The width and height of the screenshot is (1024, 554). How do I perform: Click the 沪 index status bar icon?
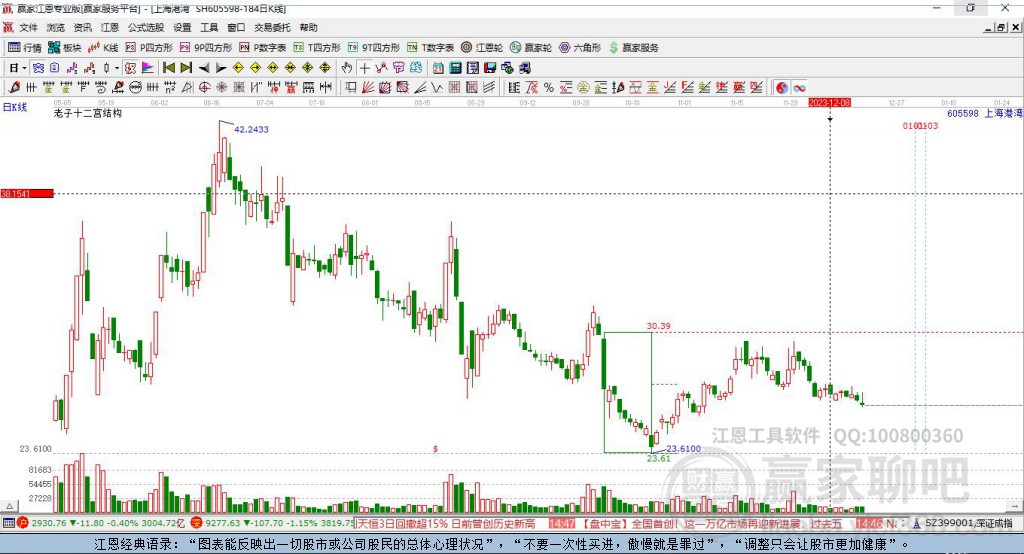[22, 523]
